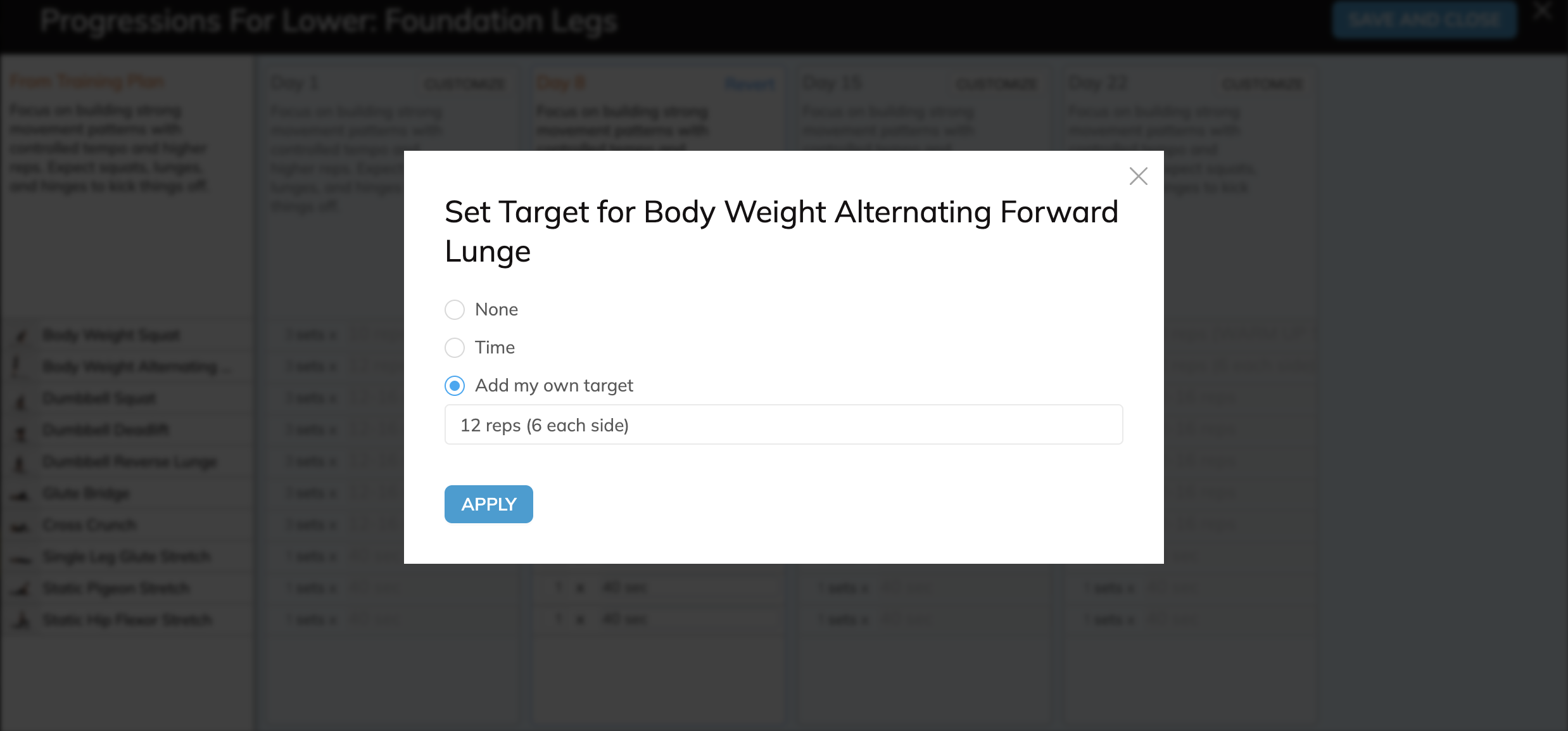Select the None radio option
1568x731 pixels.
tap(455, 310)
